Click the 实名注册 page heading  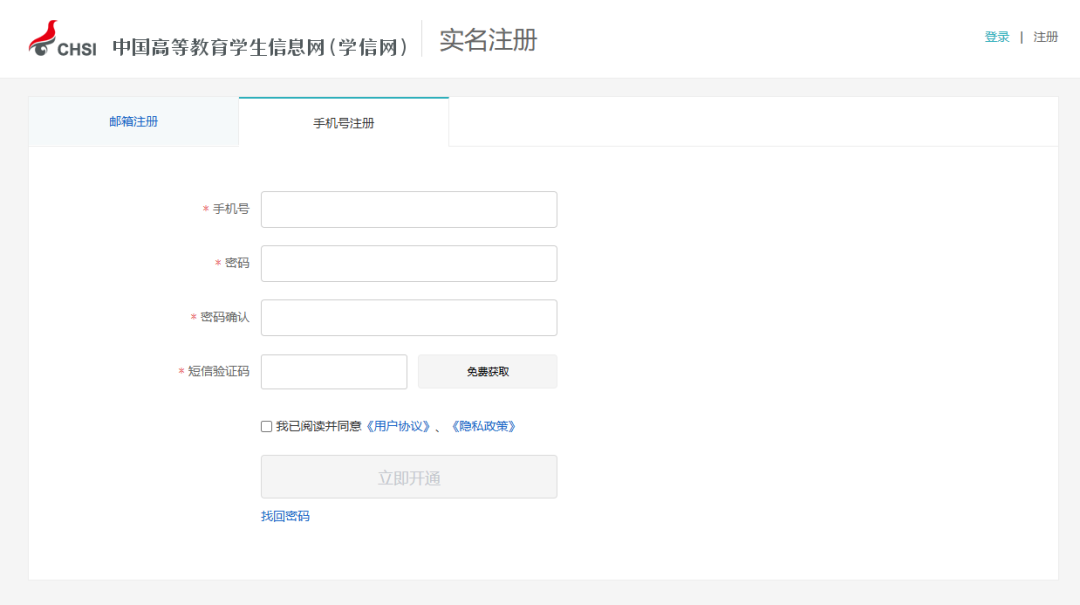point(488,40)
